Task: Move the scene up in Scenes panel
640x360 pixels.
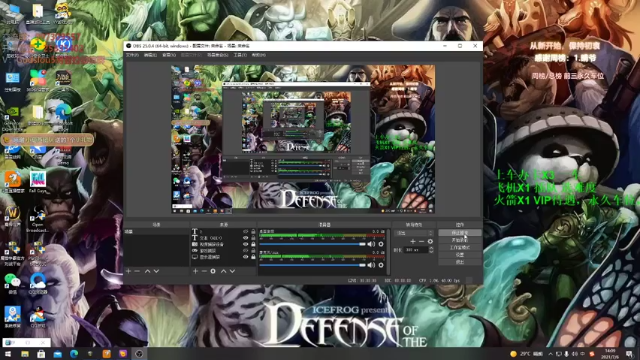Action: 147,271
